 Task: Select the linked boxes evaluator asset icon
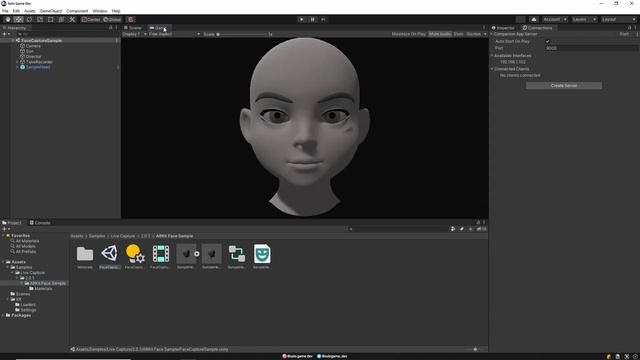click(237, 253)
